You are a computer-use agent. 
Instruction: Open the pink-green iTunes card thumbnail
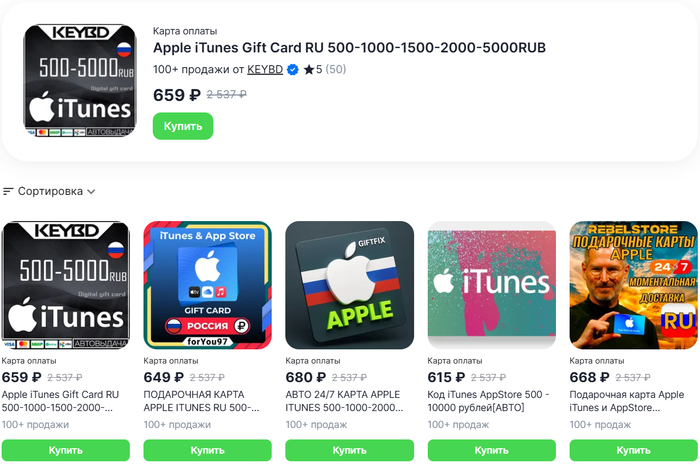[492, 285]
